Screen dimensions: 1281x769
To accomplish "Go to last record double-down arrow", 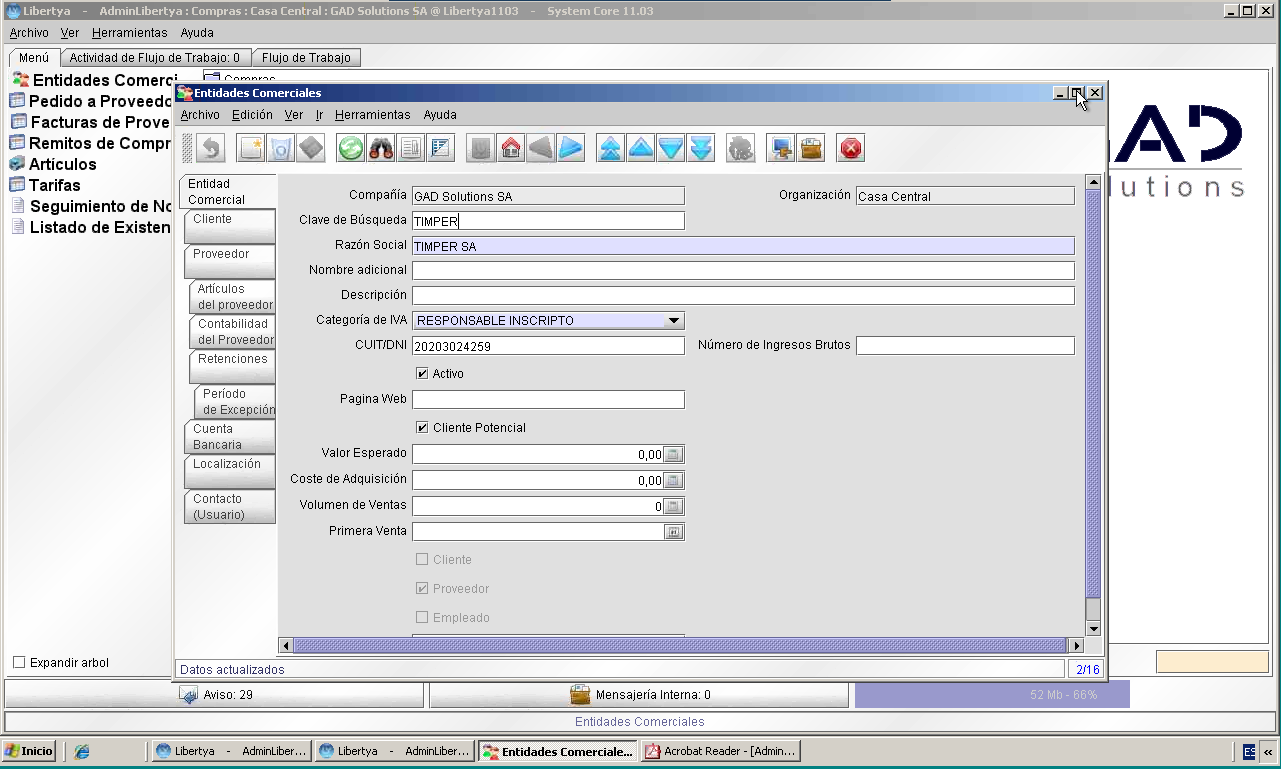I will (x=701, y=148).
